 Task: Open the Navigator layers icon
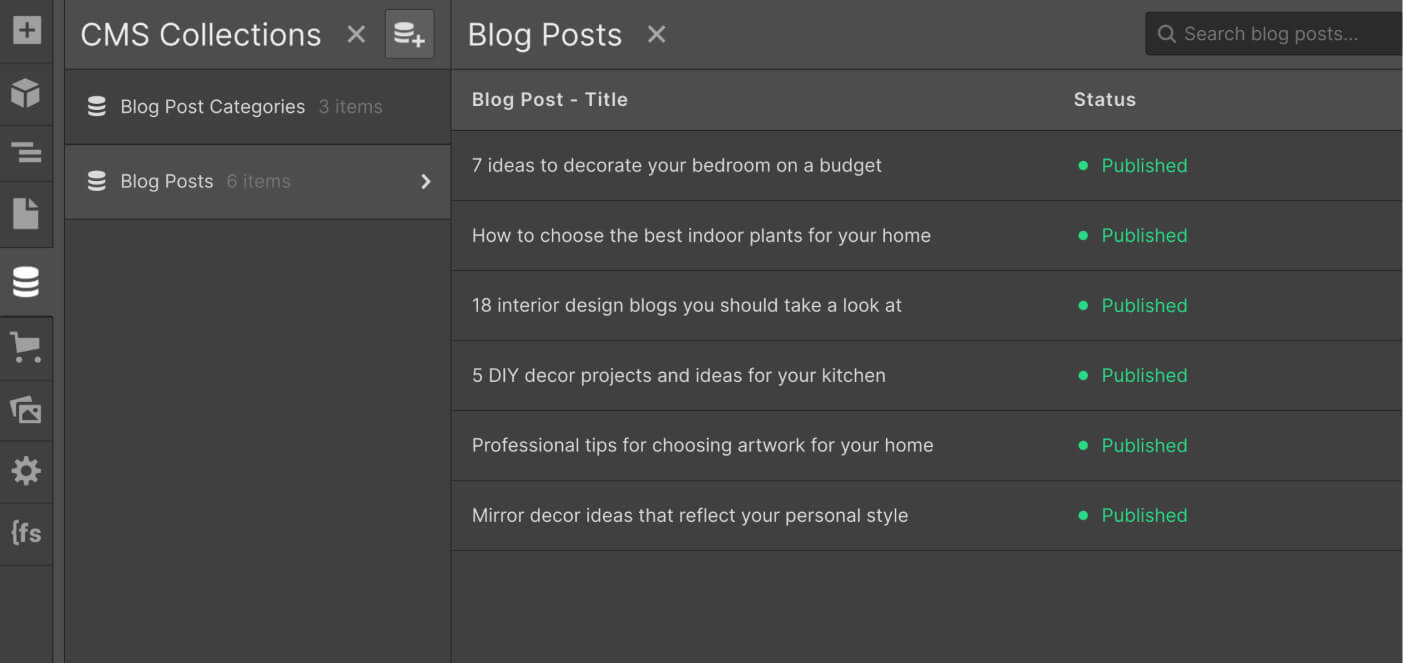pyautogui.click(x=26, y=153)
